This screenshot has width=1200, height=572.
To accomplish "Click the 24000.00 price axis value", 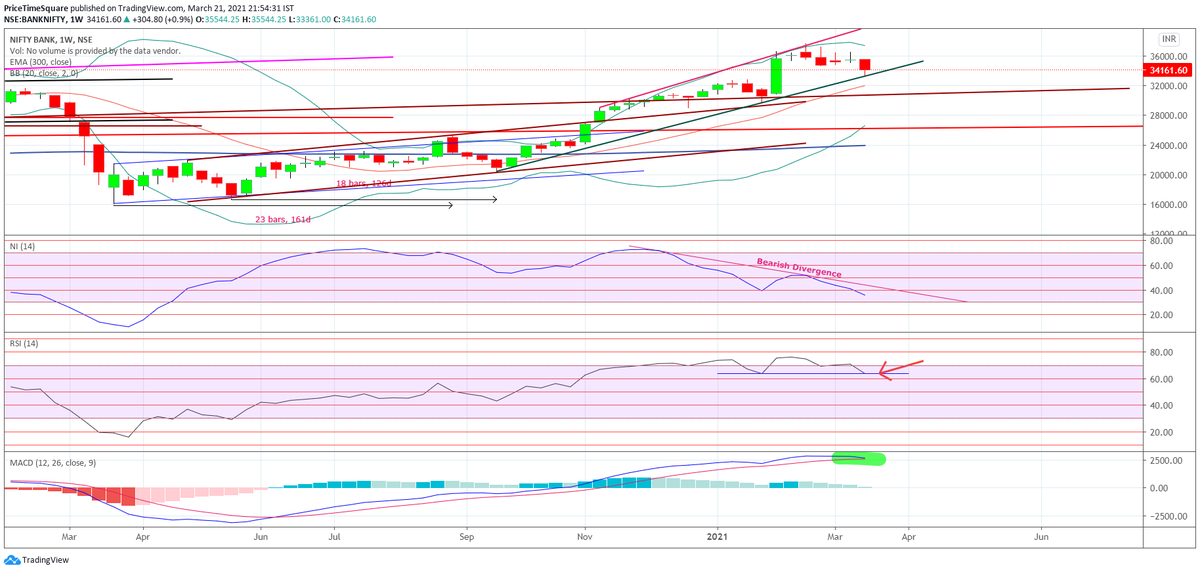I will pos(1168,146).
